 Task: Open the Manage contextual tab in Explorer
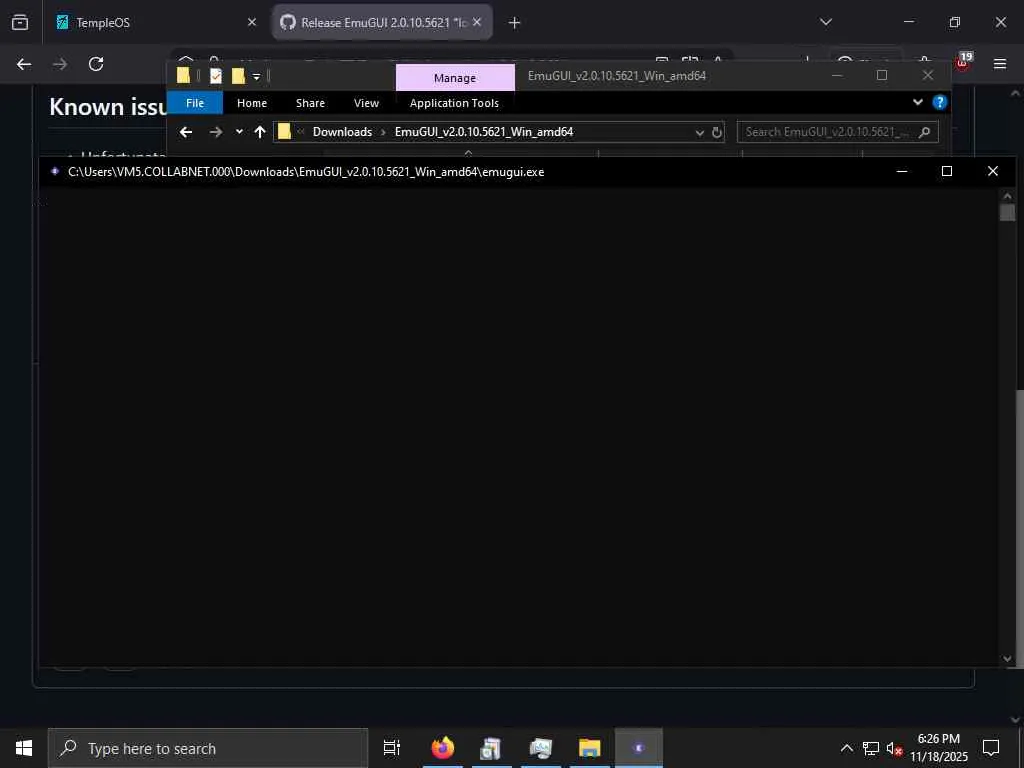point(455,78)
